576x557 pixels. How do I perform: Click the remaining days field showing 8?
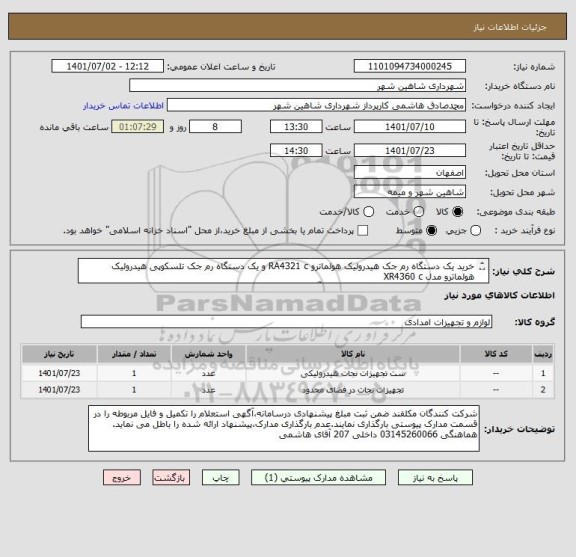tap(215, 127)
